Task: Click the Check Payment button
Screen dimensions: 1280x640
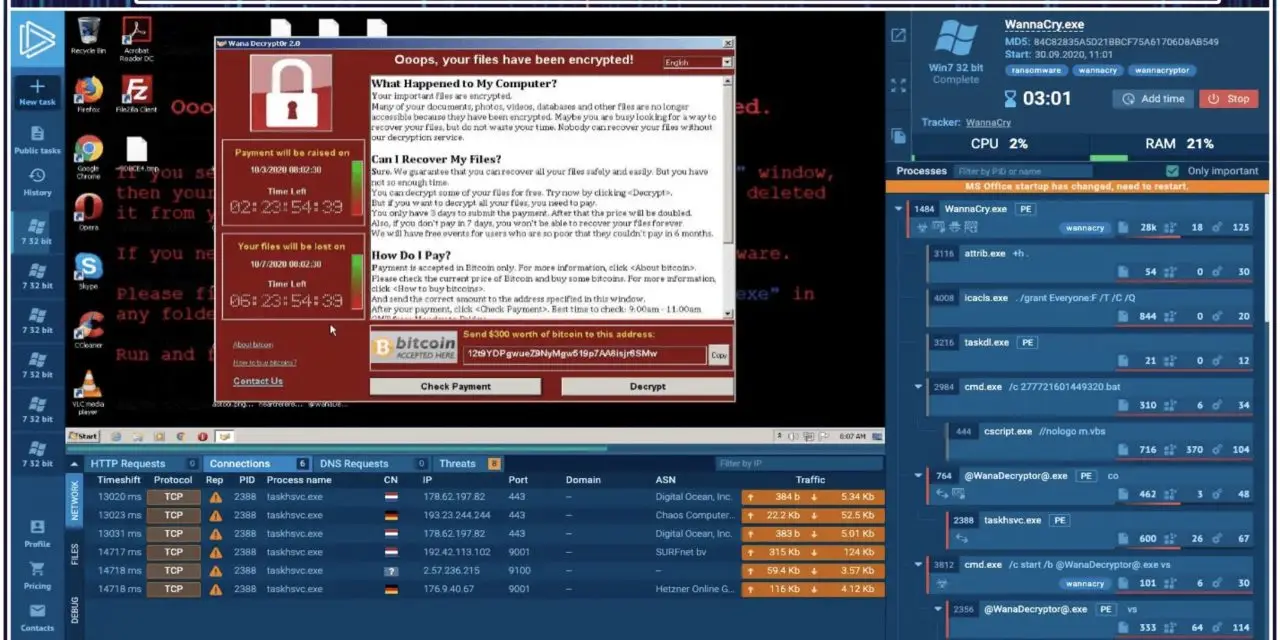Action: point(456,387)
